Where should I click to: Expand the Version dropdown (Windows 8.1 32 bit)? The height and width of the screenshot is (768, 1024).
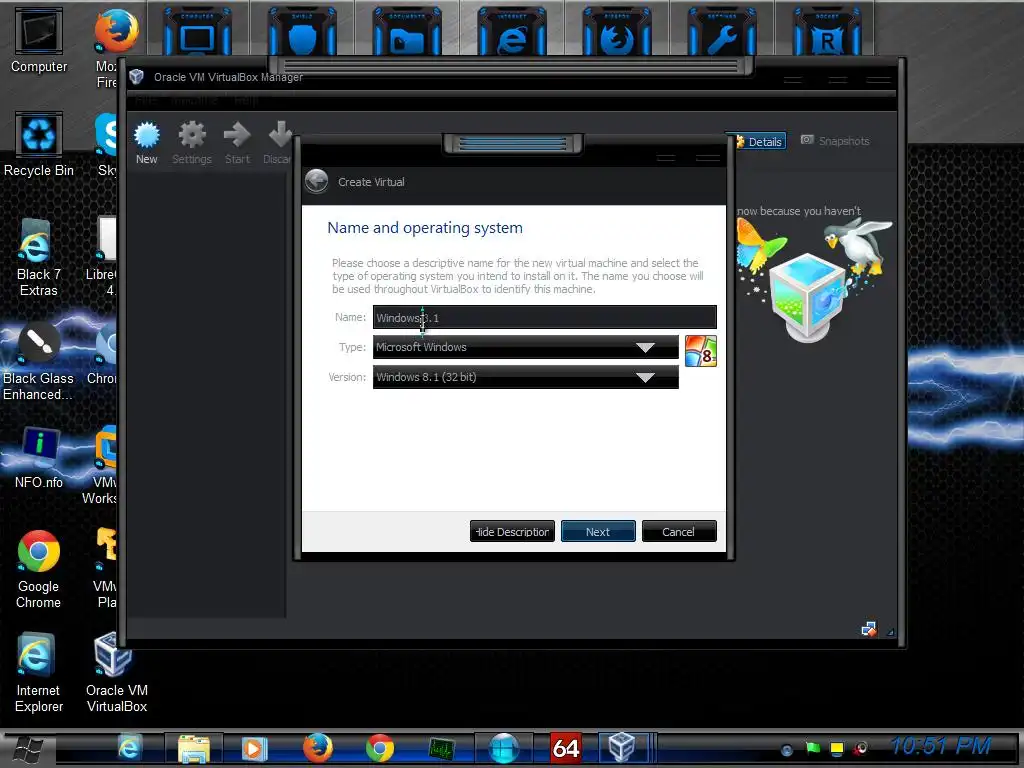[x=526, y=377]
